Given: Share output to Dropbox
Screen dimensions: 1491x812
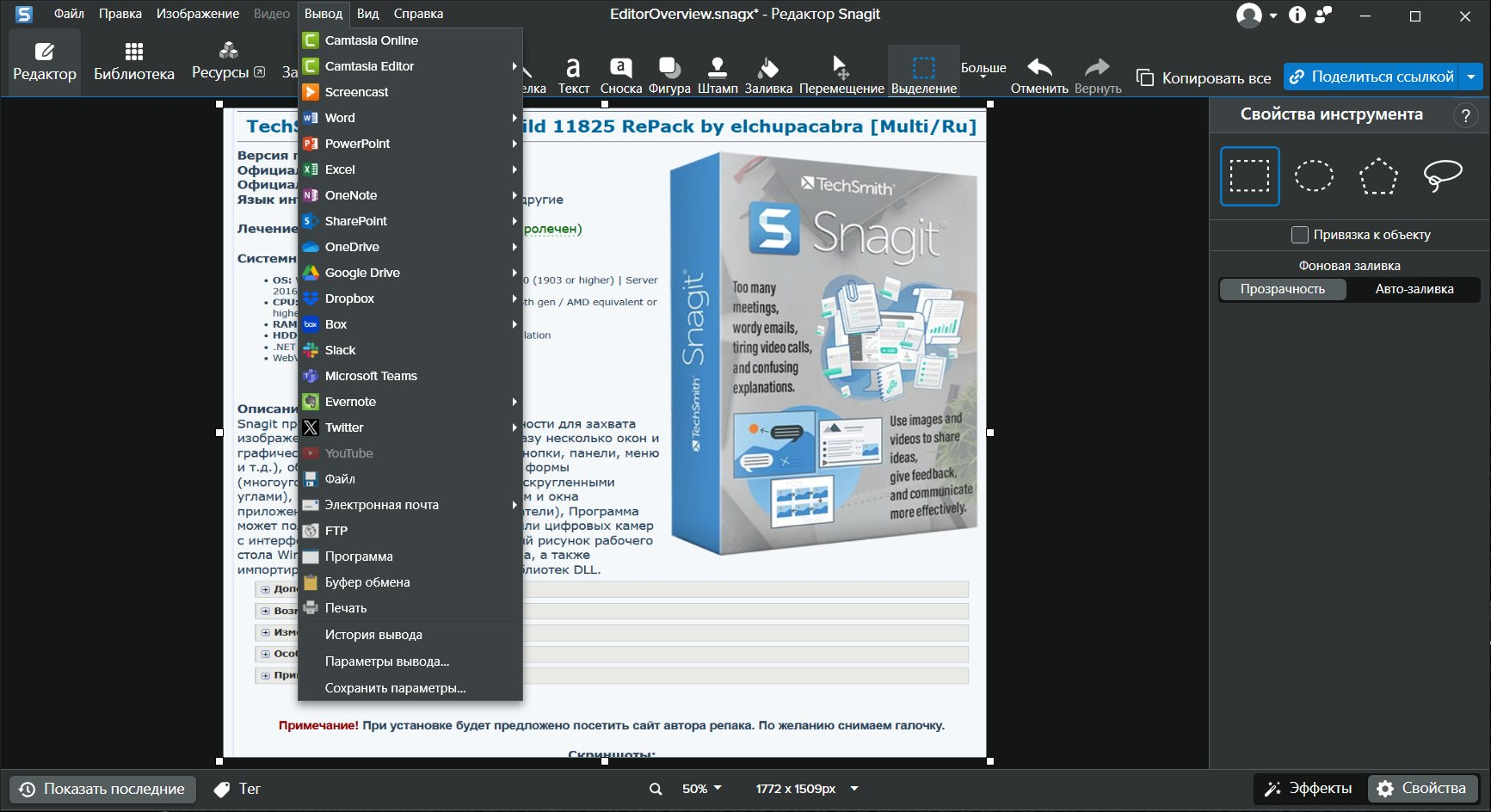Looking at the screenshot, I should (410, 298).
